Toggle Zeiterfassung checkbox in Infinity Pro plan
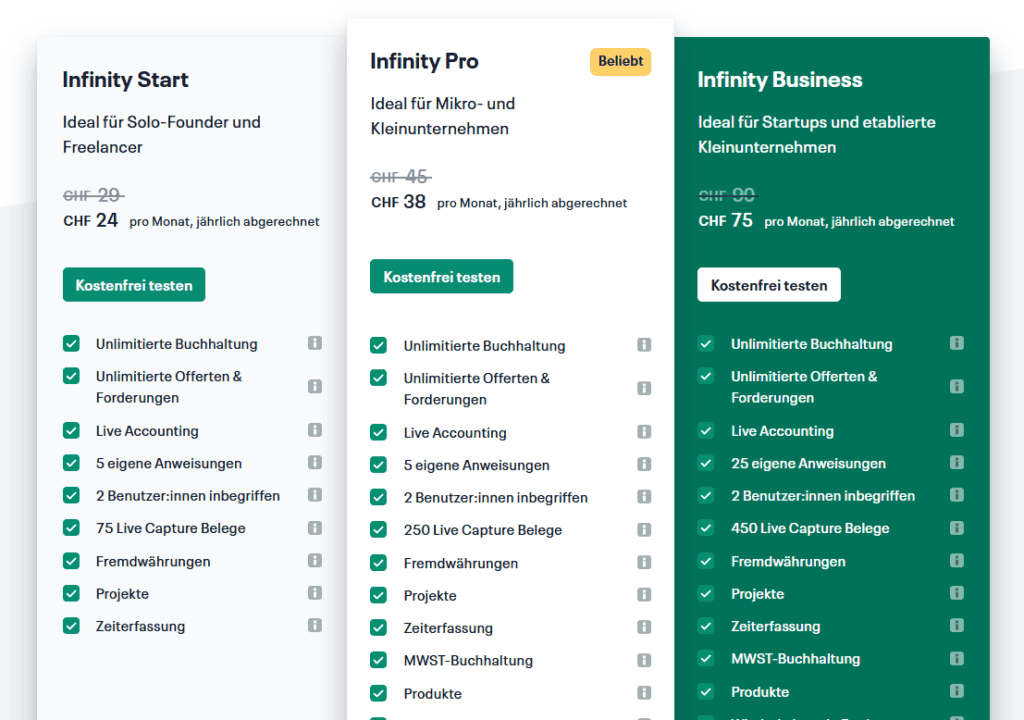The width and height of the screenshot is (1024, 720). pos(378,628)
